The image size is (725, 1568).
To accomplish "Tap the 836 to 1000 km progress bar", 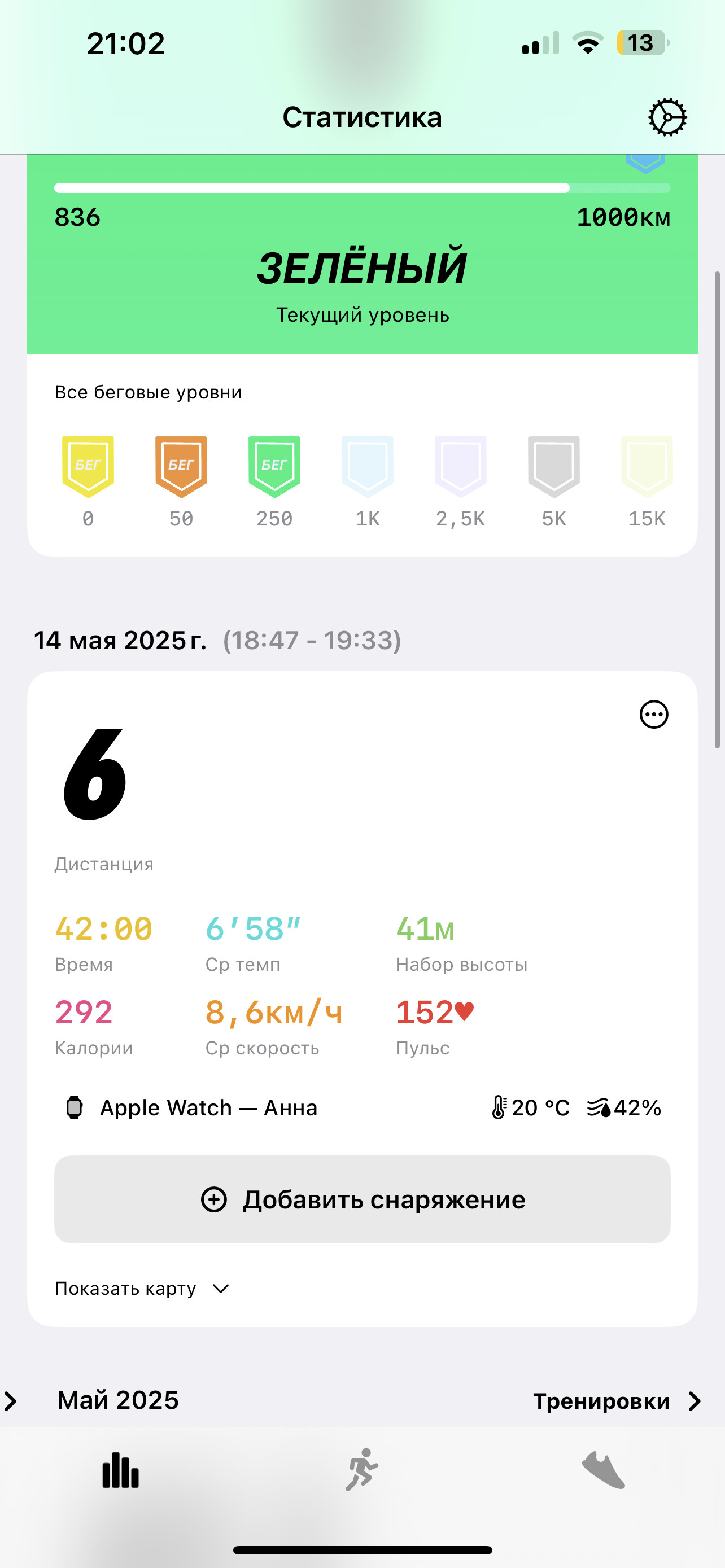I will pos(362,188).
